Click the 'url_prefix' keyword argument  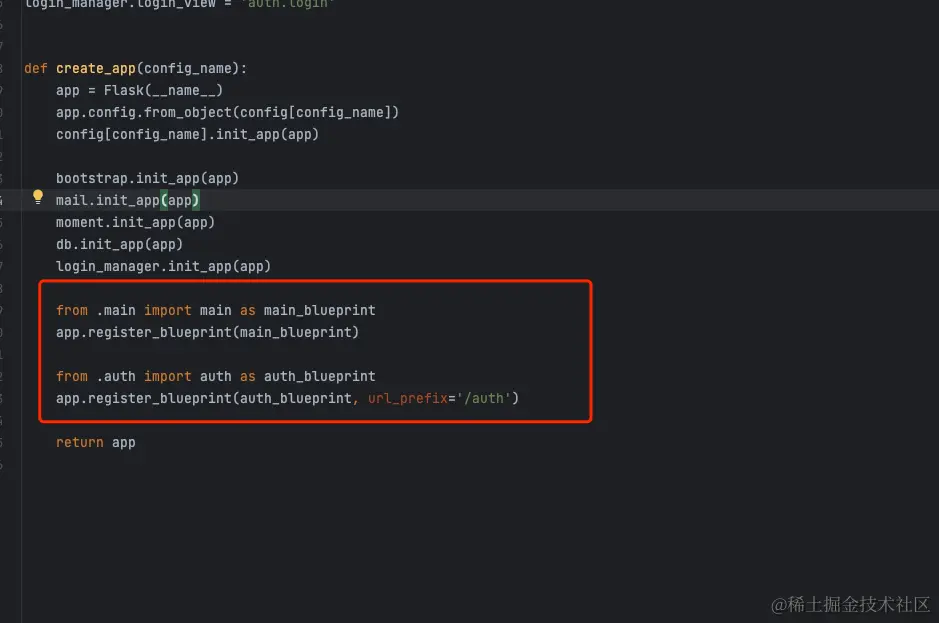pyautogui.click(x=408, y=399)
